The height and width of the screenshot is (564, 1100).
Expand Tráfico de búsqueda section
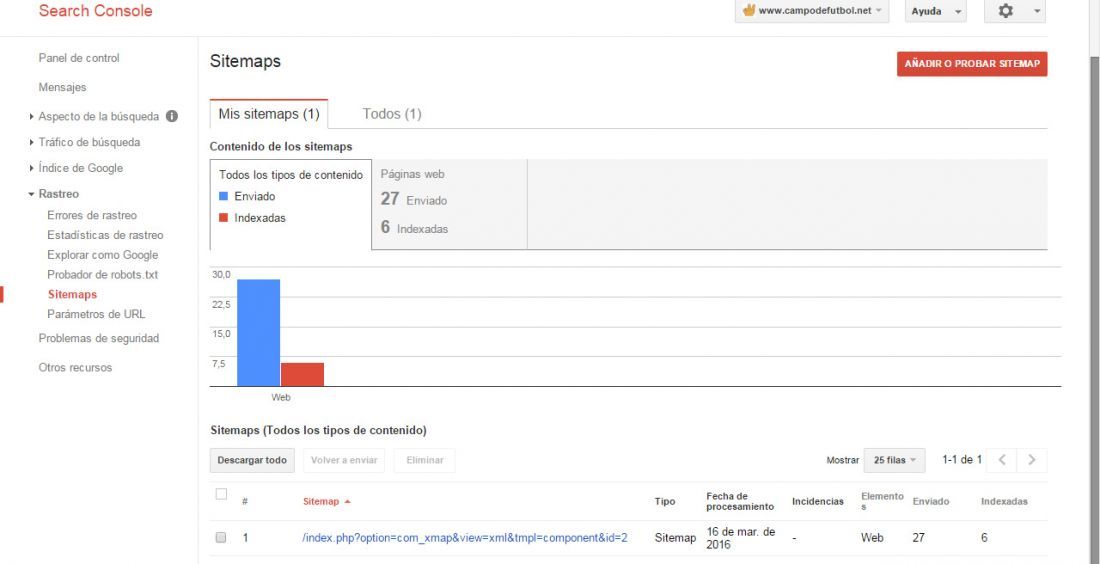[x=32, y=142]
